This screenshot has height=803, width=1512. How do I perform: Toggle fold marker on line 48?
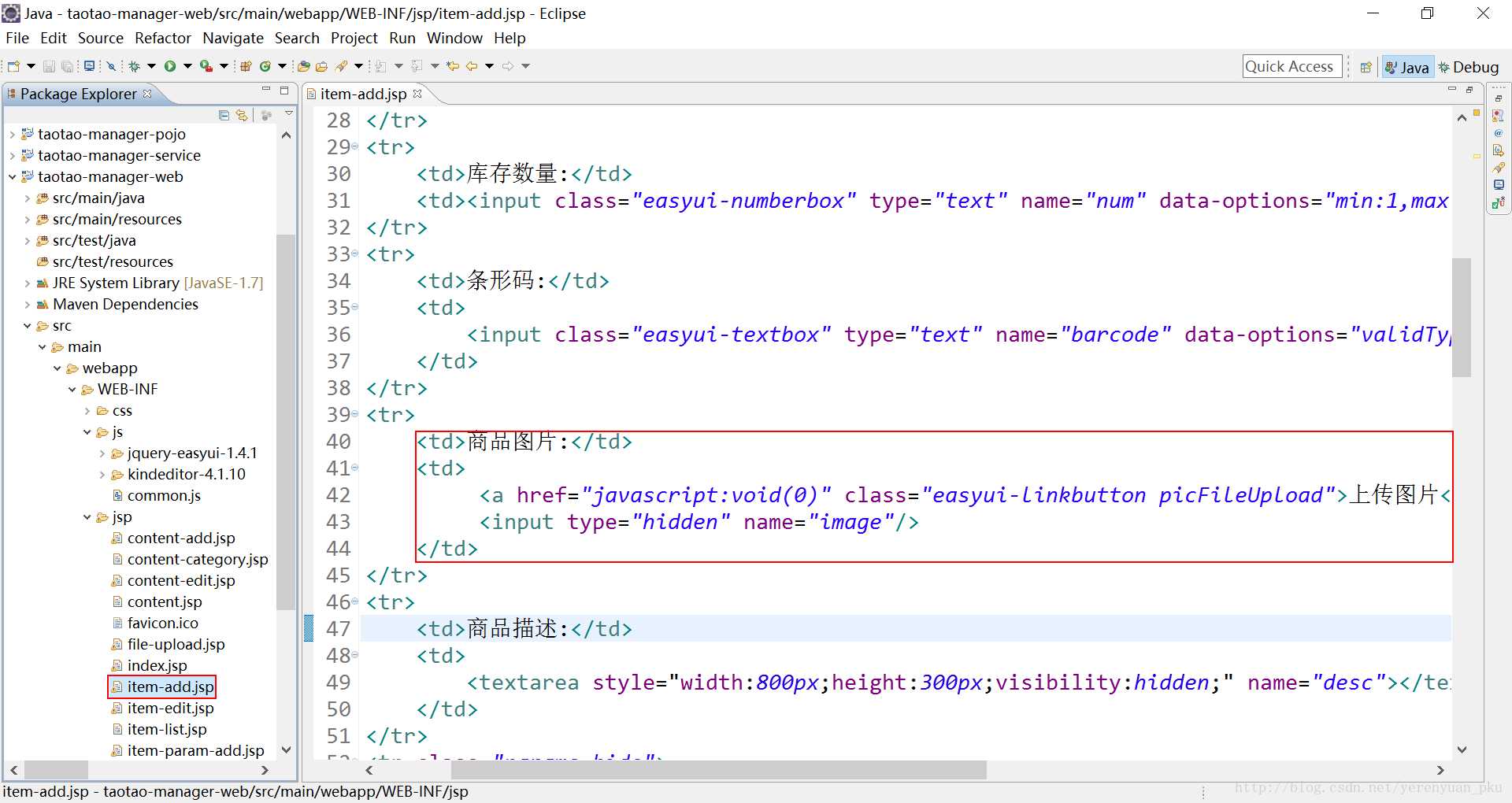pos(354,656)
